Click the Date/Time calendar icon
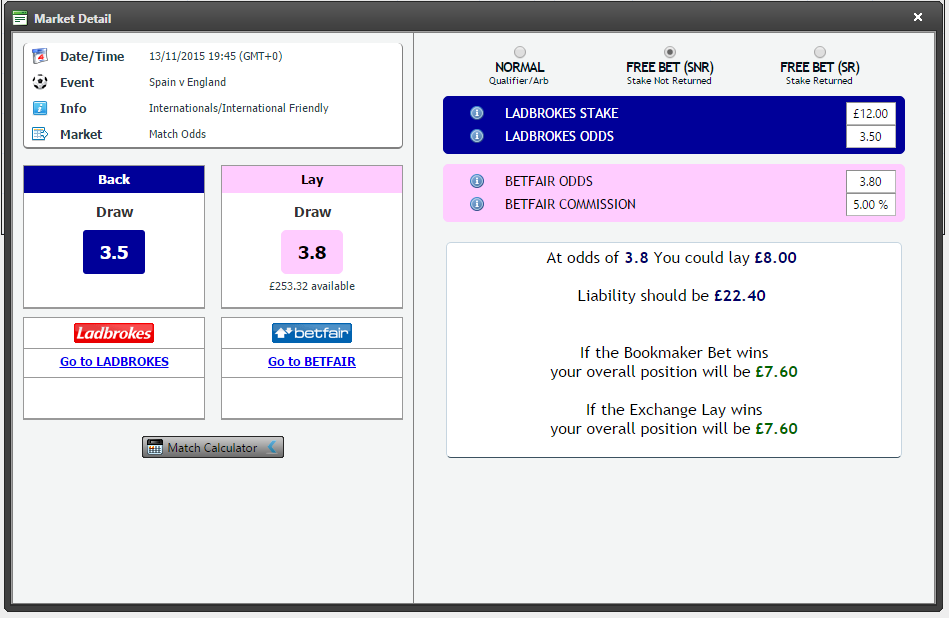The width and height of the screenshot is (949, 618). tap(40, 56)
